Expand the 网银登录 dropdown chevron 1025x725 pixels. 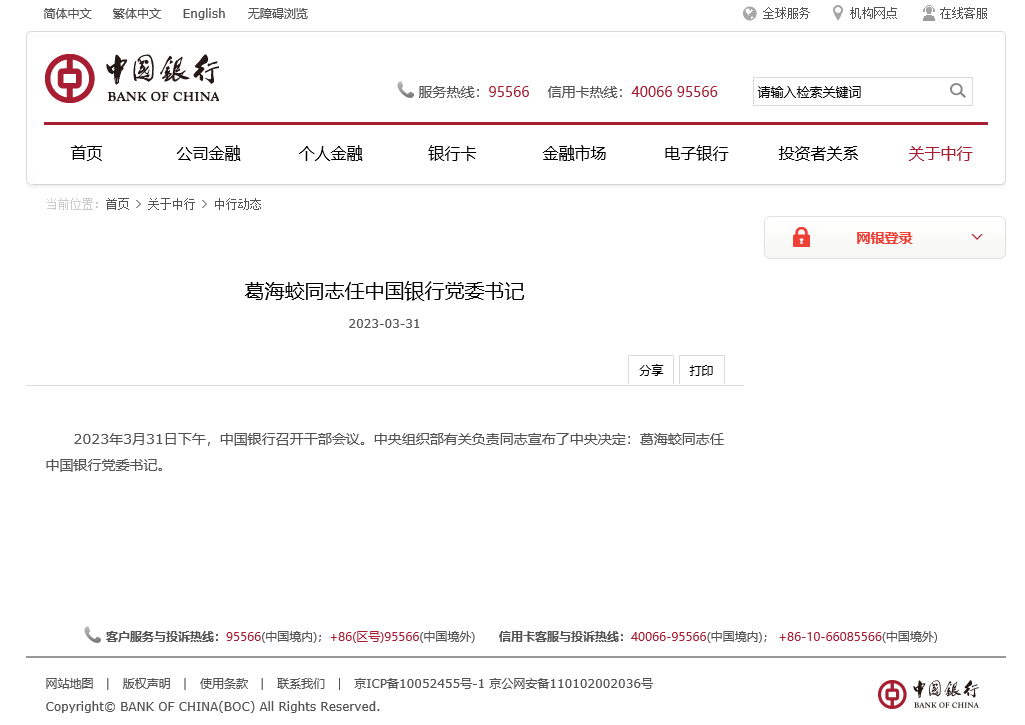(x=977, y=237)
